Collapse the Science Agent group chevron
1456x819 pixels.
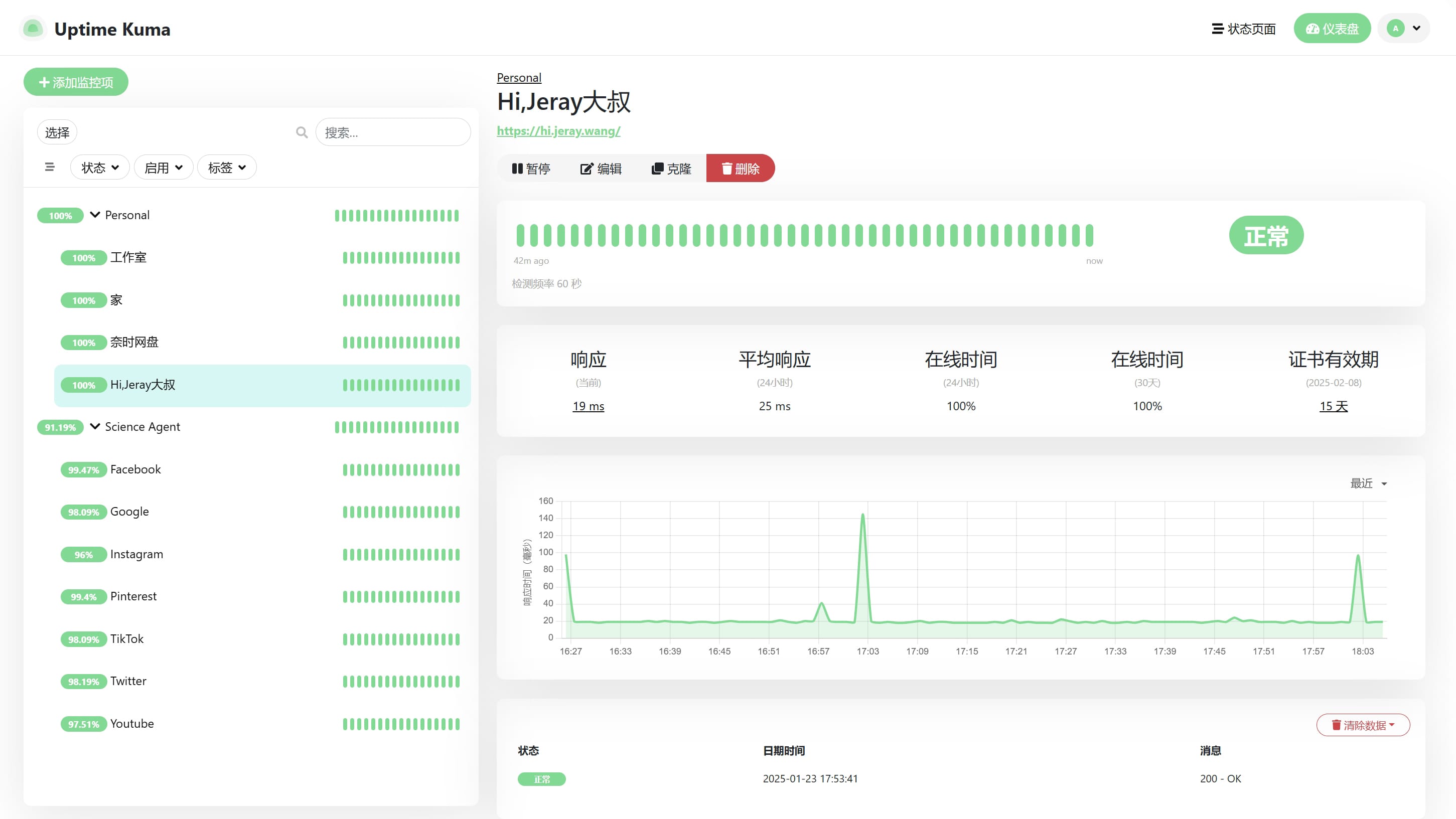[x=95, y=426]
